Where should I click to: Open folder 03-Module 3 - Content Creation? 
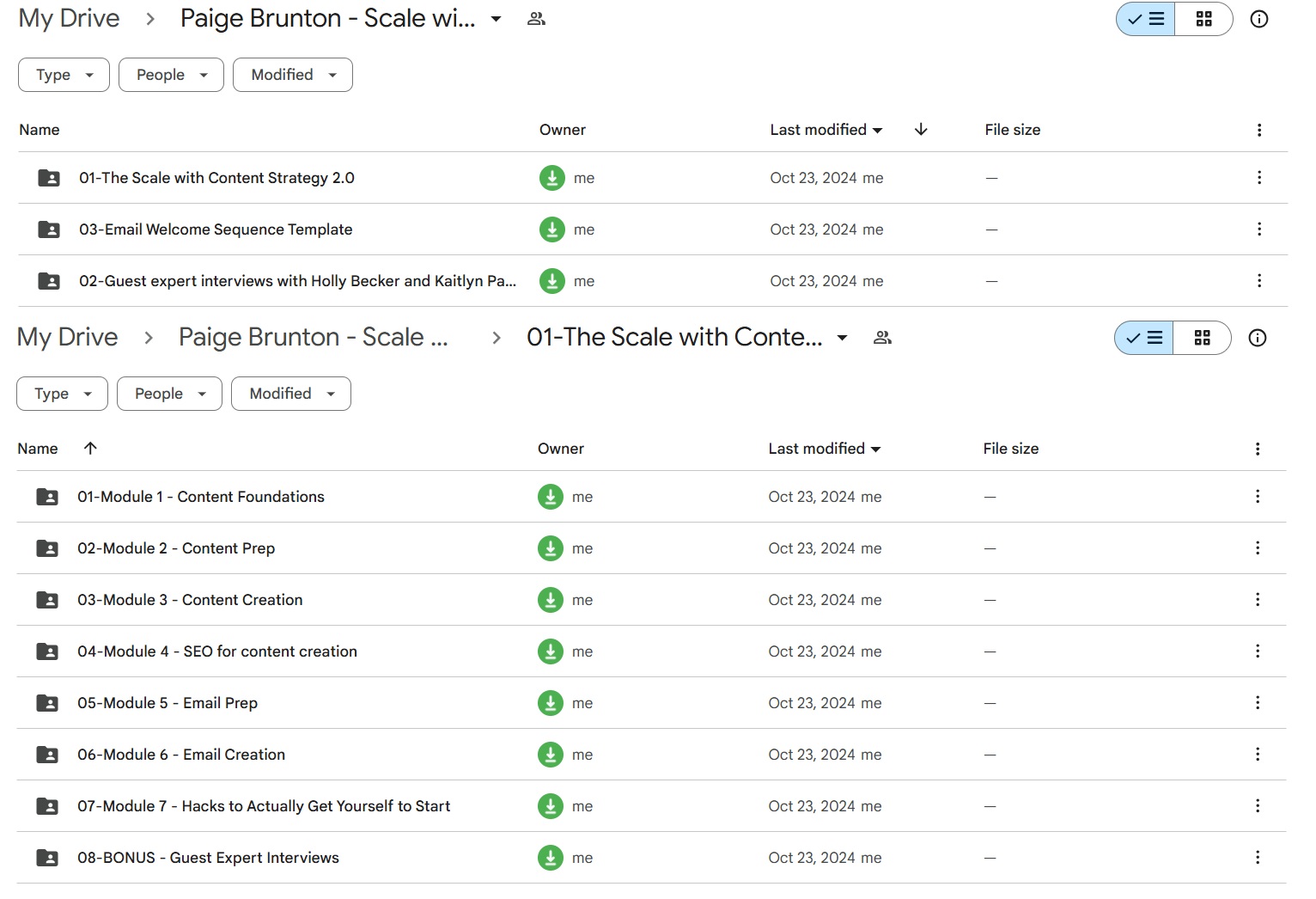point(190,600)
